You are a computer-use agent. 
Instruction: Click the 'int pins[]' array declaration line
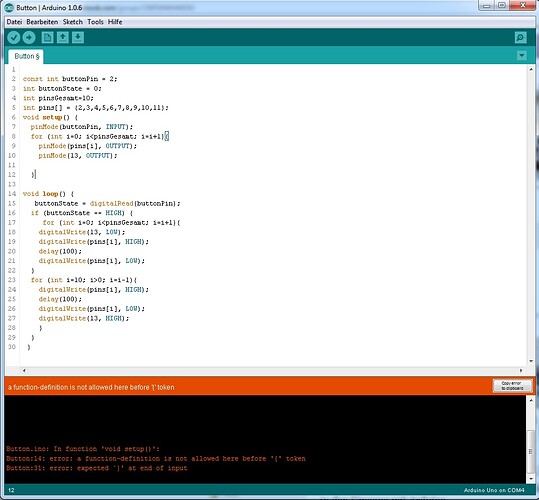point(96,108)
